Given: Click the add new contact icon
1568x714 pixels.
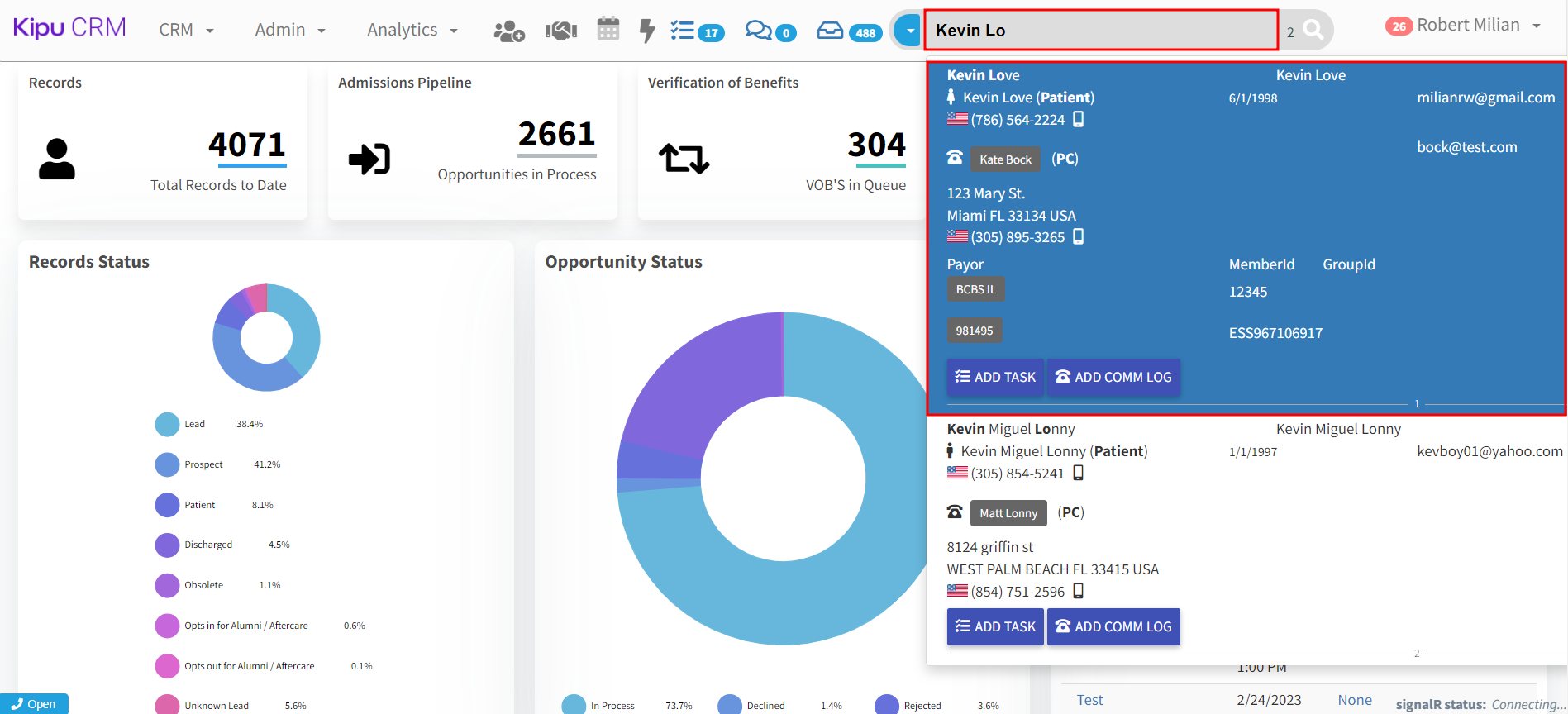Looking at the screenshot, I should [508, 31].
